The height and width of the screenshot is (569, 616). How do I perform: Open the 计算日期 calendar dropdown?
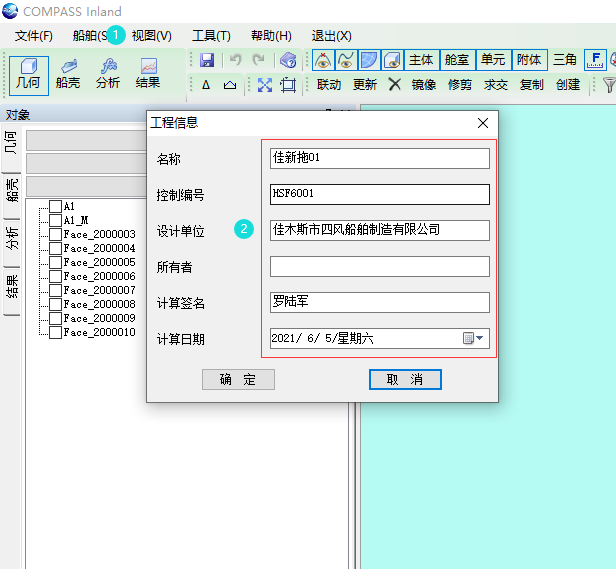click(473, 338)
